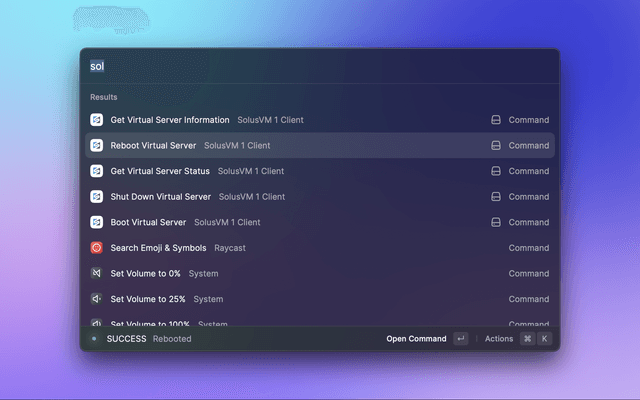Run the Boot Virtual Server command
This screenshot has width=640, height=400.
(x=148, y=222)
